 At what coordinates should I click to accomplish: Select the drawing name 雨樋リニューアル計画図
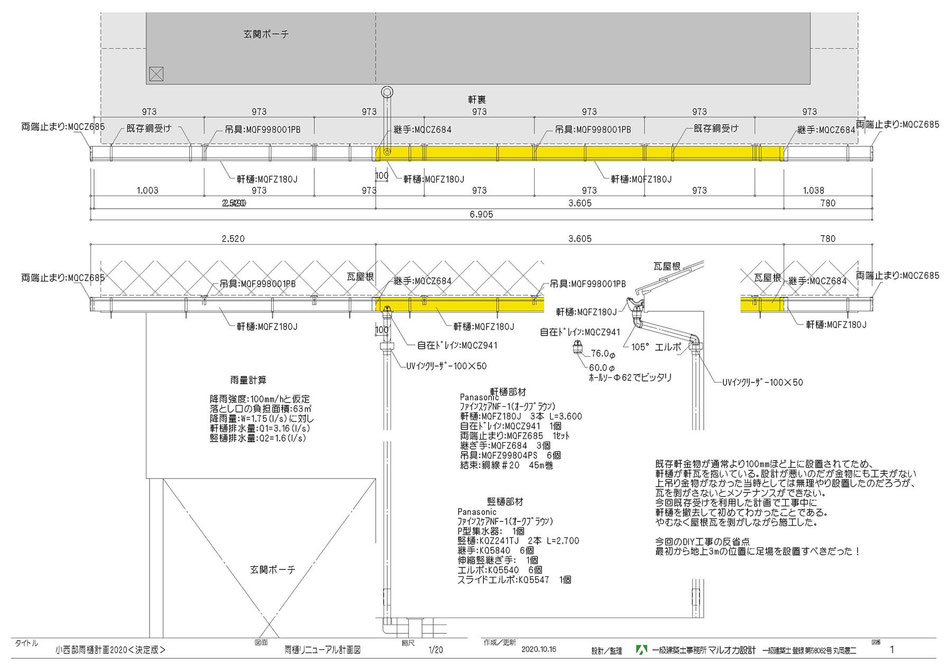(323, 650)
